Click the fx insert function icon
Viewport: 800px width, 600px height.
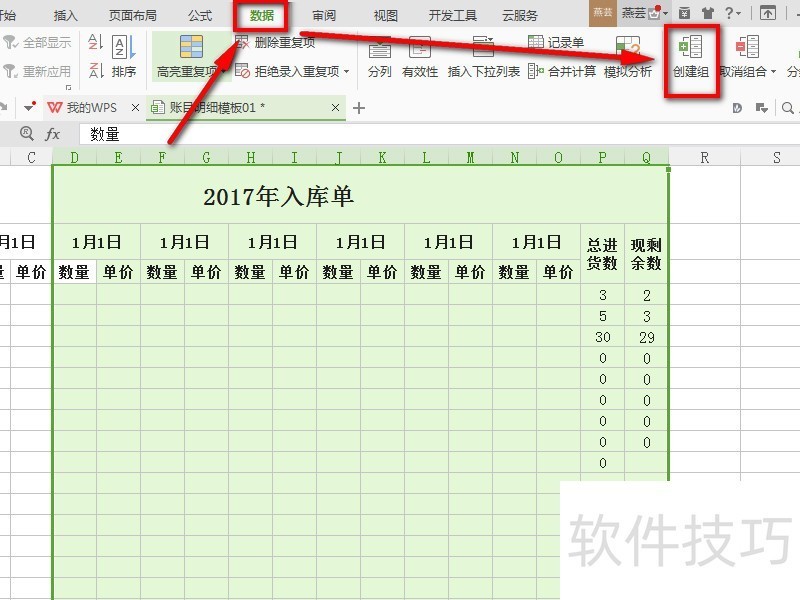click(53, 134)
